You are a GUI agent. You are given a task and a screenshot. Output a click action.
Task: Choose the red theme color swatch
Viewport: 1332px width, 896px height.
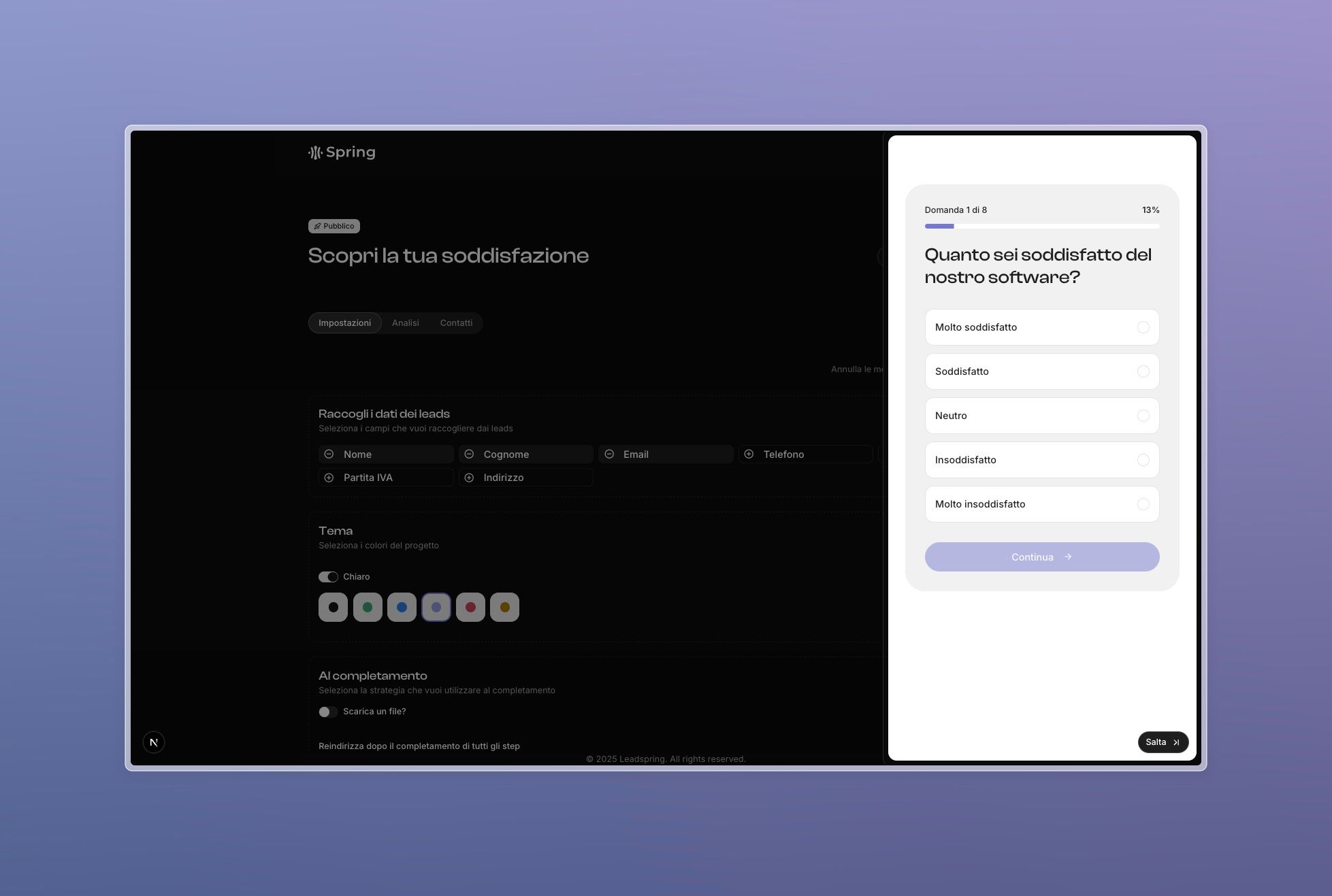point(470,608)
